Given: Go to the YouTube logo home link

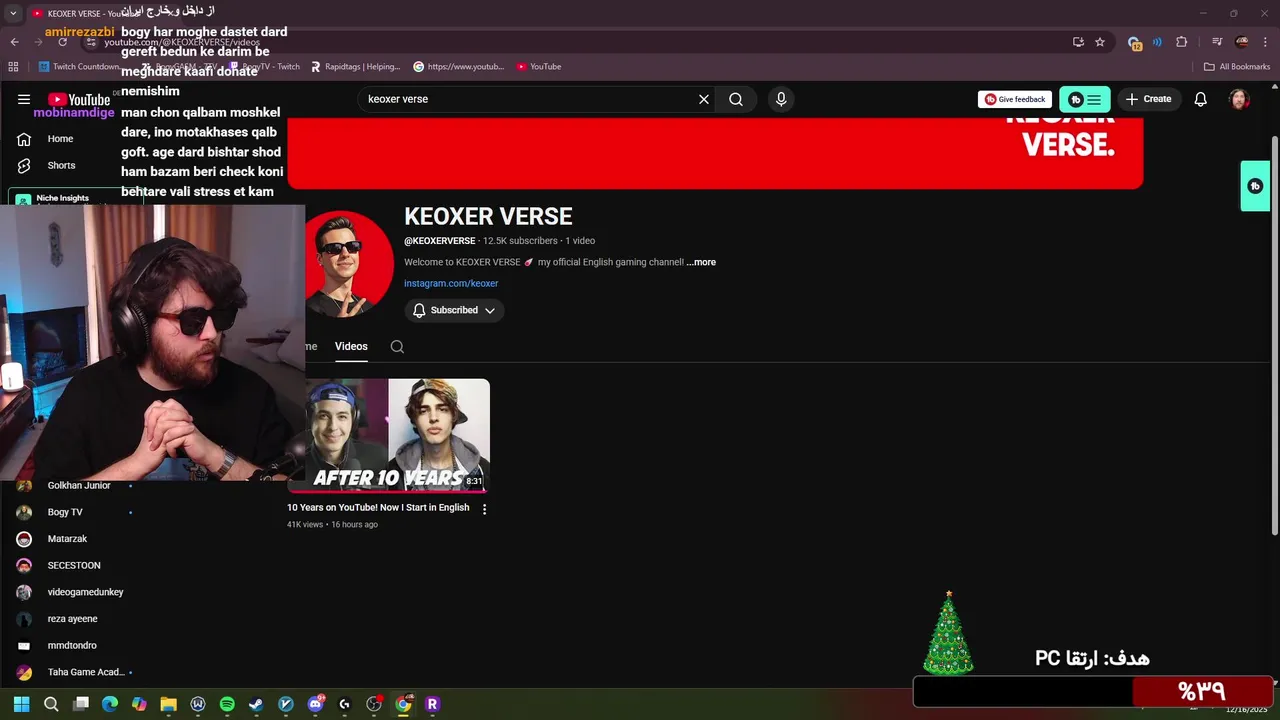Looking at the screenshot, I should click(79, 99).
